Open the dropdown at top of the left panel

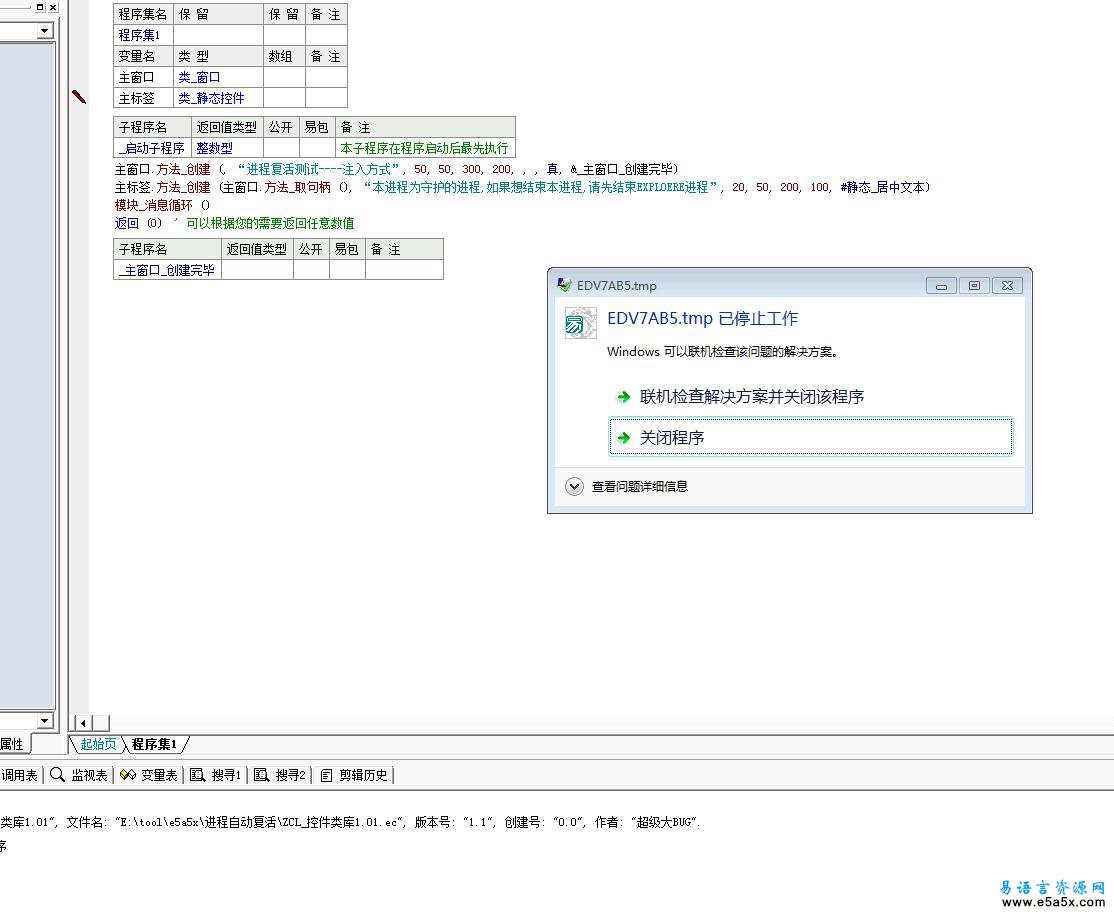(44, 31)
